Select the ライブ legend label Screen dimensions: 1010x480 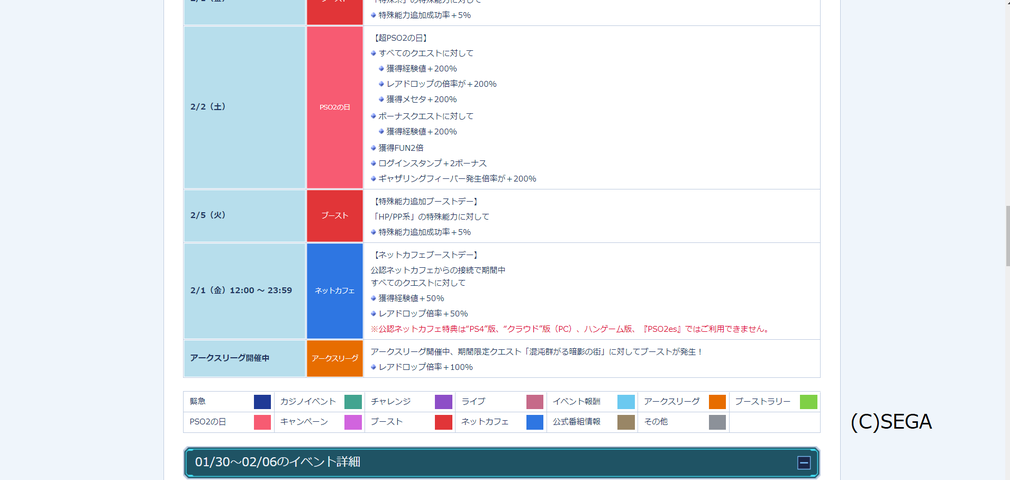click(x=473, y=401)
